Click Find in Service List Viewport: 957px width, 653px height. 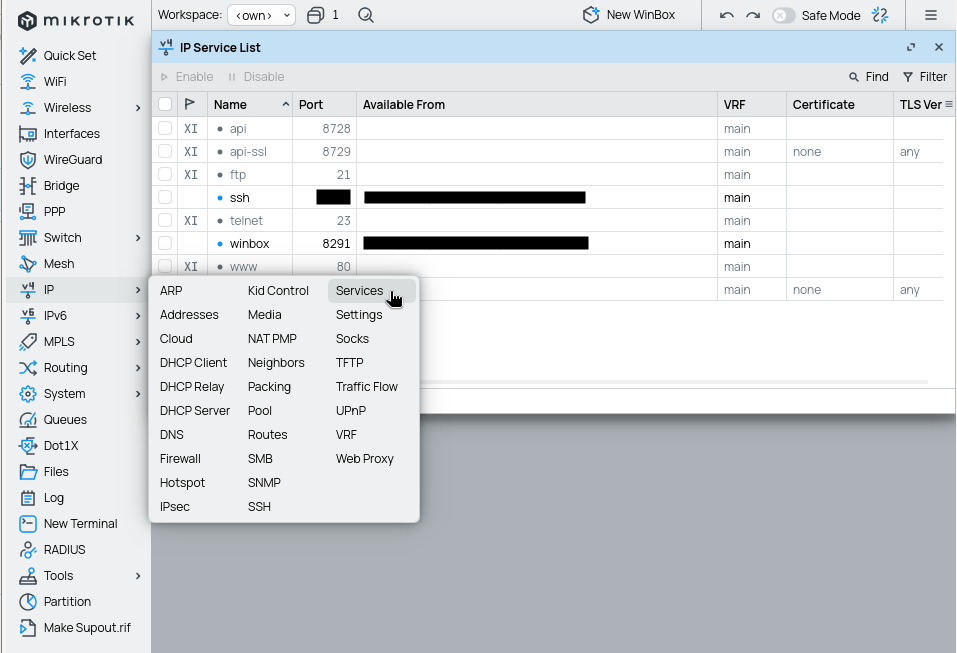pyautogui.click(x=869, y=77)
